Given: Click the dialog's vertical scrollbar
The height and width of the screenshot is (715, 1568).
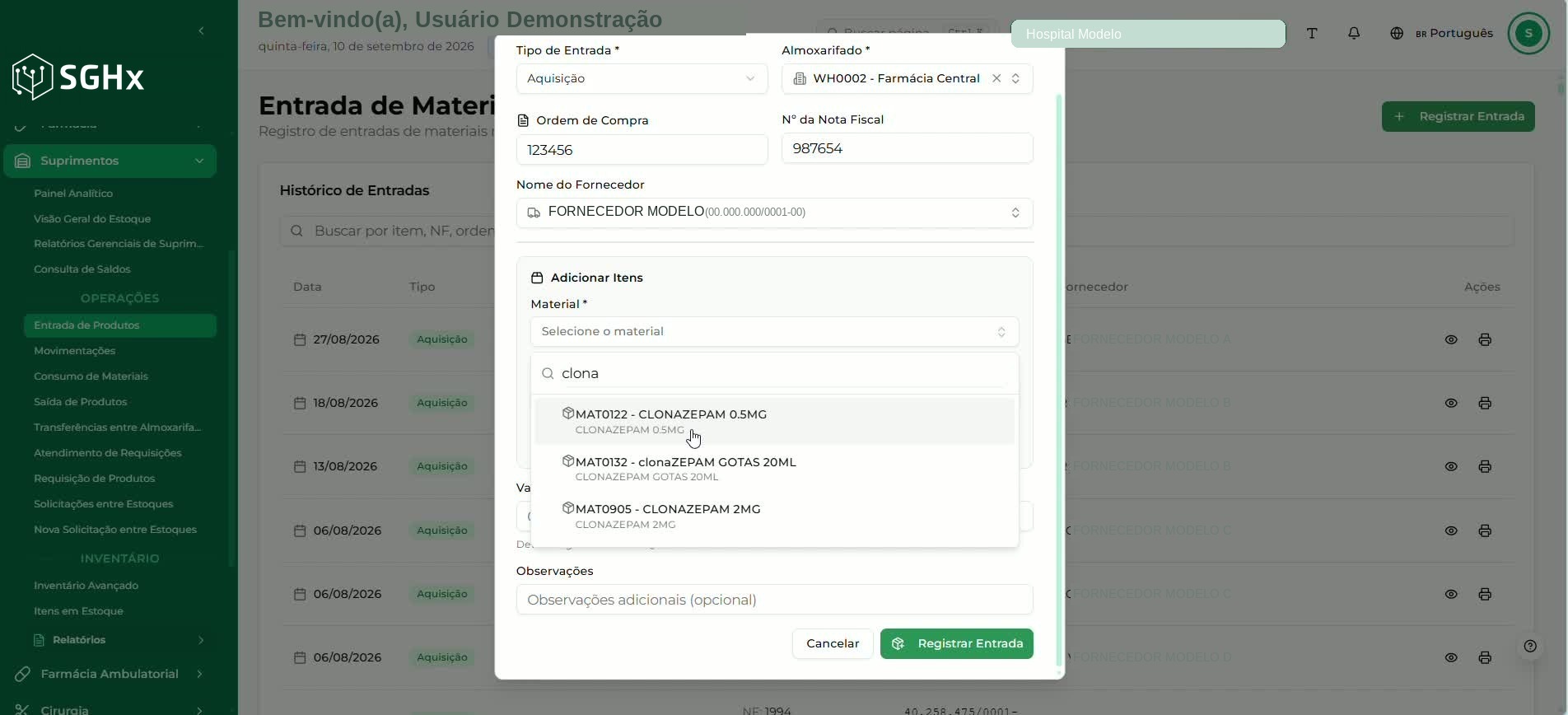Looking at the screenshot, I should point(1059,379).
